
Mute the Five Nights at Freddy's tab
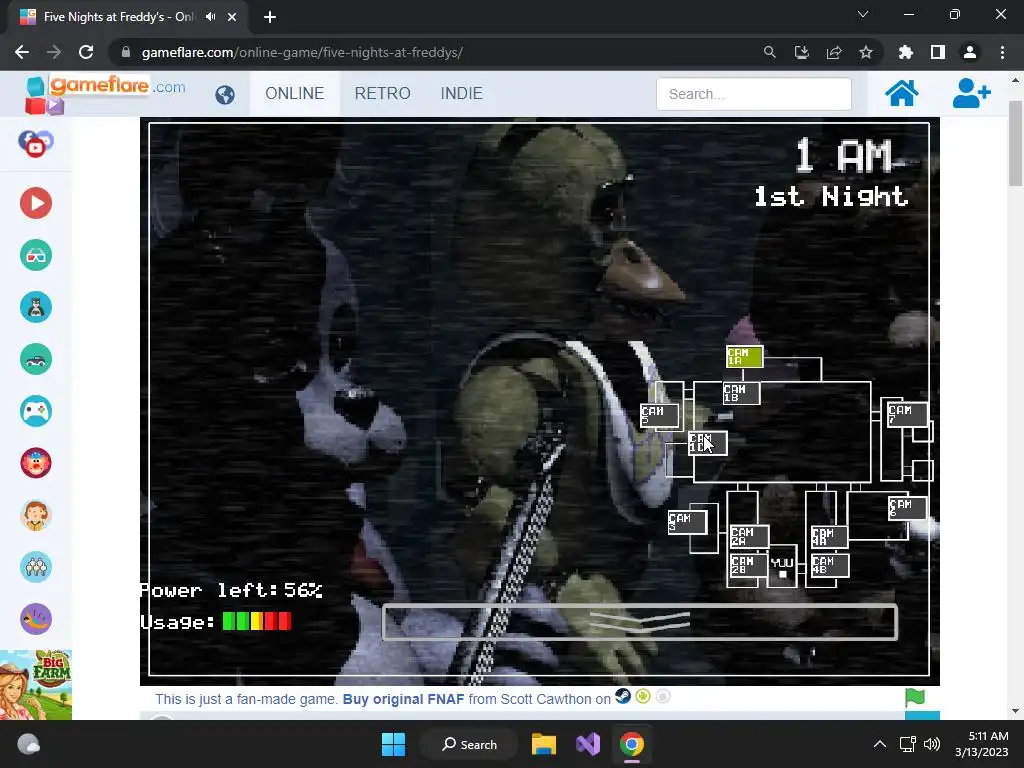[210, 17]
